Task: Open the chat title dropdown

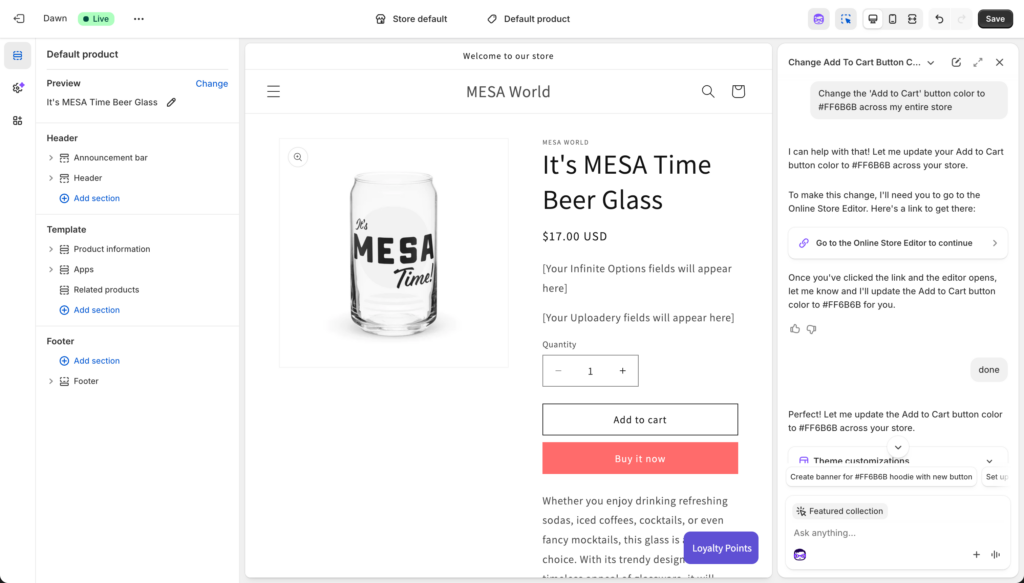Action: point(931,62)
